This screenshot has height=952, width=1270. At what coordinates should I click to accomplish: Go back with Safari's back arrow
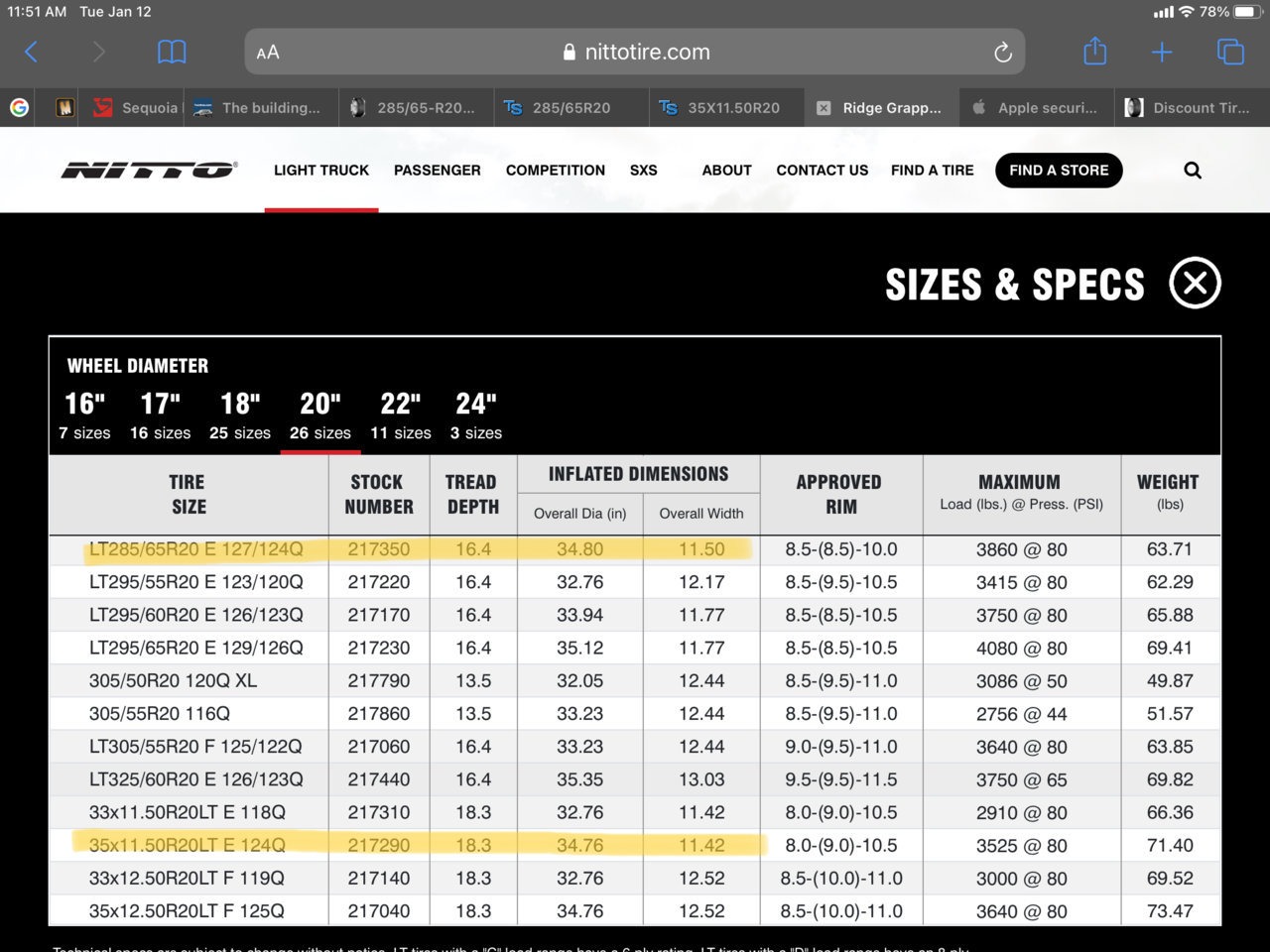31,52
